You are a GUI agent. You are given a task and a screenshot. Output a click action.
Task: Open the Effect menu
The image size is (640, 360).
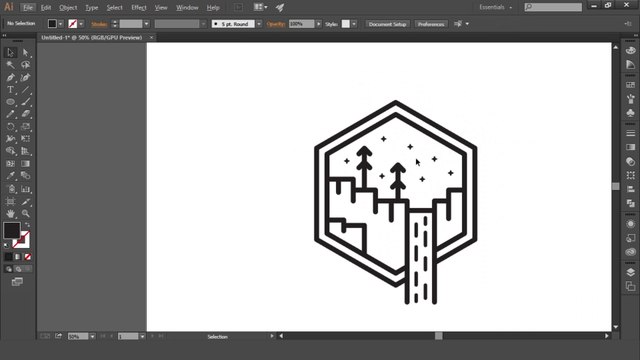pos(139,7)
